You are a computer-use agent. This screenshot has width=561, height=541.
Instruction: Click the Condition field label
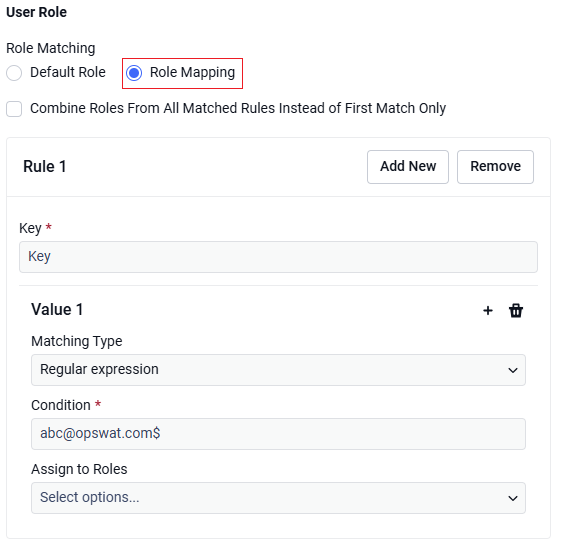(61, 405)
